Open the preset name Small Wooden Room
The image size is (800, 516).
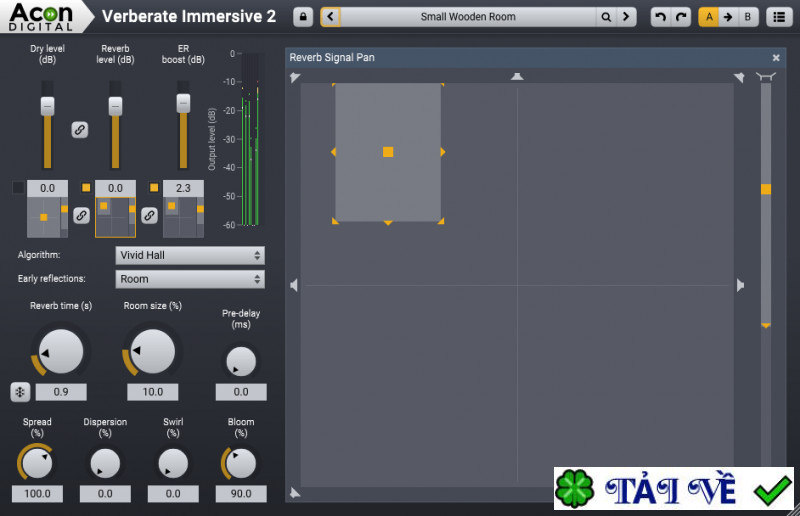pos(468,17)
